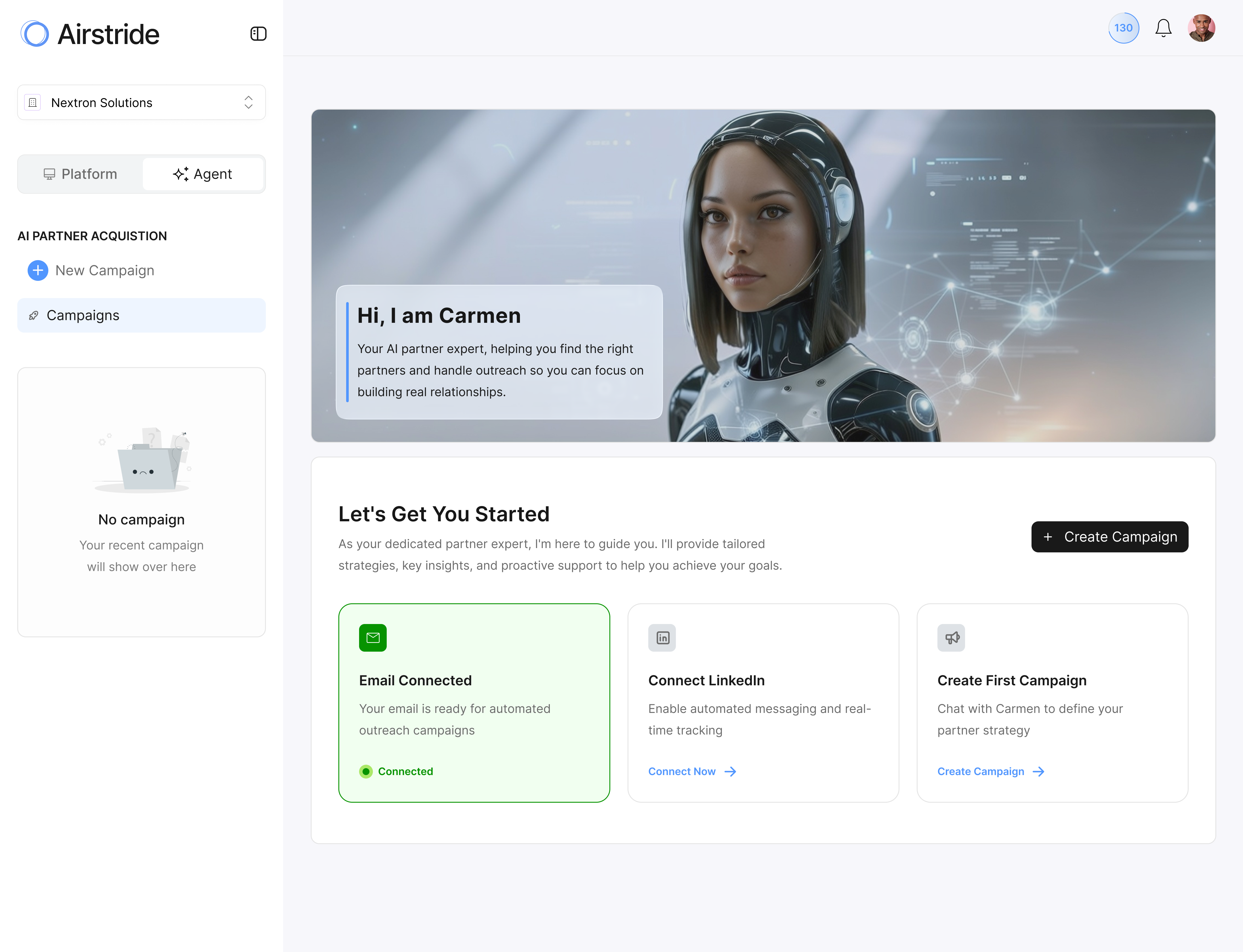The width and height of the screenshot is (1243, 952).
Task: Collapse the sidebar using the panel icon
Action: coord(258,33)
